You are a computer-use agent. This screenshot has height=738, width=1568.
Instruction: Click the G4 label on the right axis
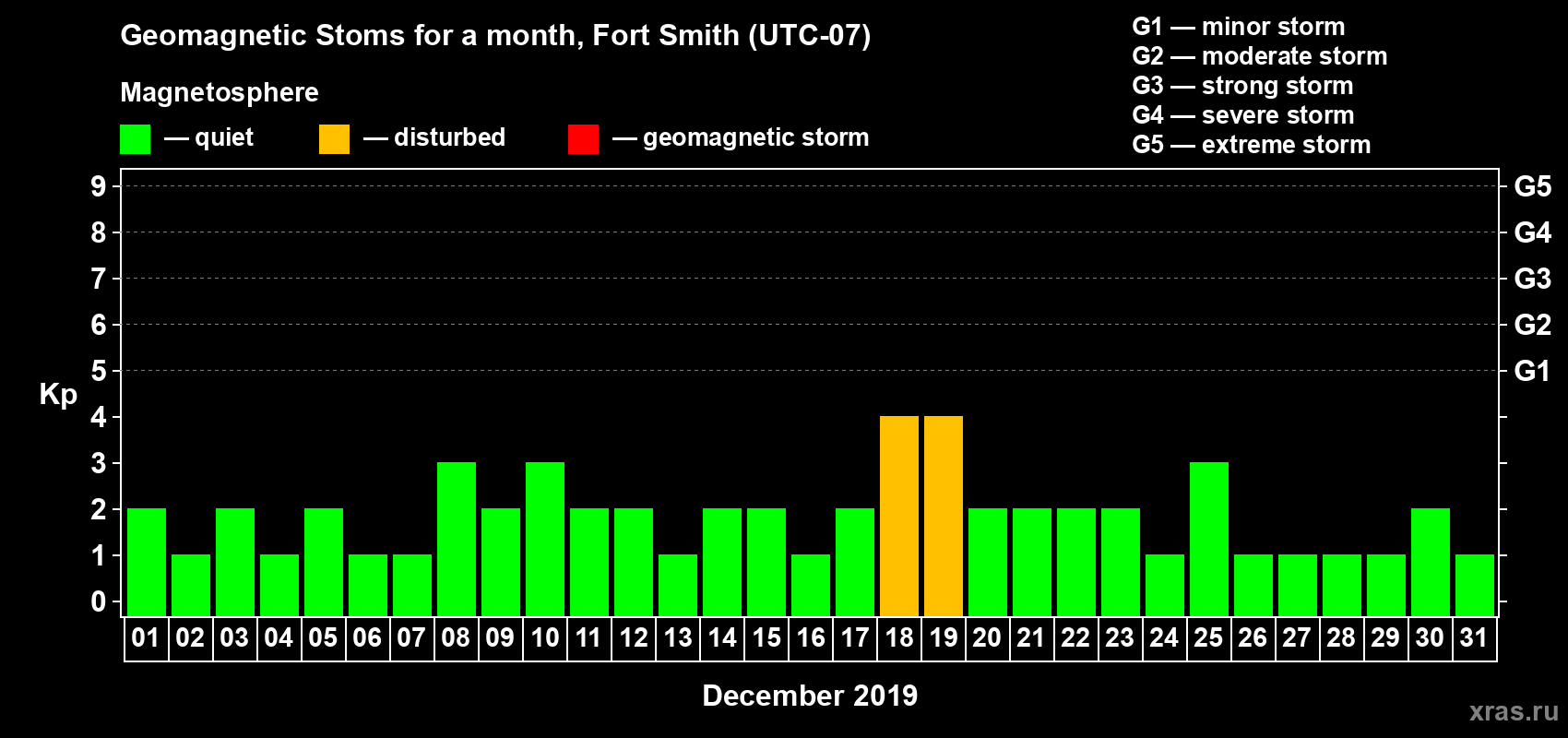click(1533, 232)
